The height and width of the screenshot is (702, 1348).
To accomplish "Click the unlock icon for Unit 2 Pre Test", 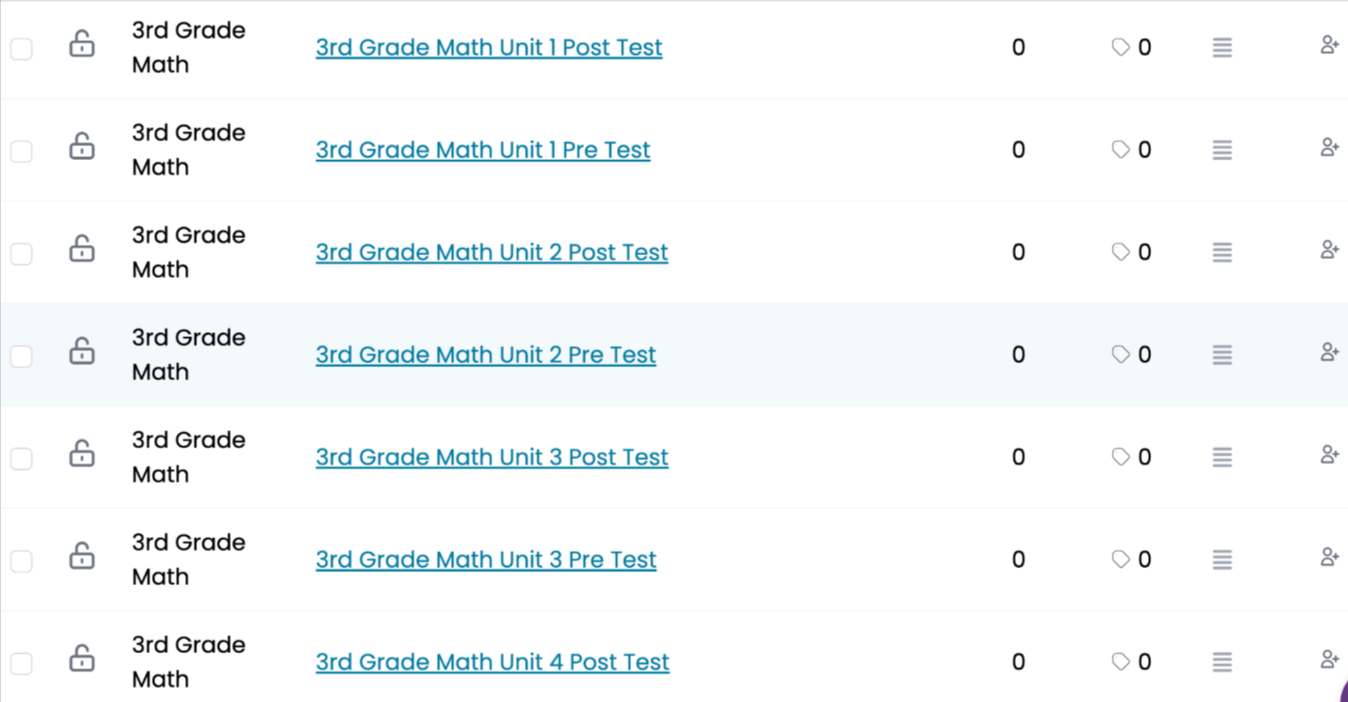I will pyautogui.click(x=82, y=351).
